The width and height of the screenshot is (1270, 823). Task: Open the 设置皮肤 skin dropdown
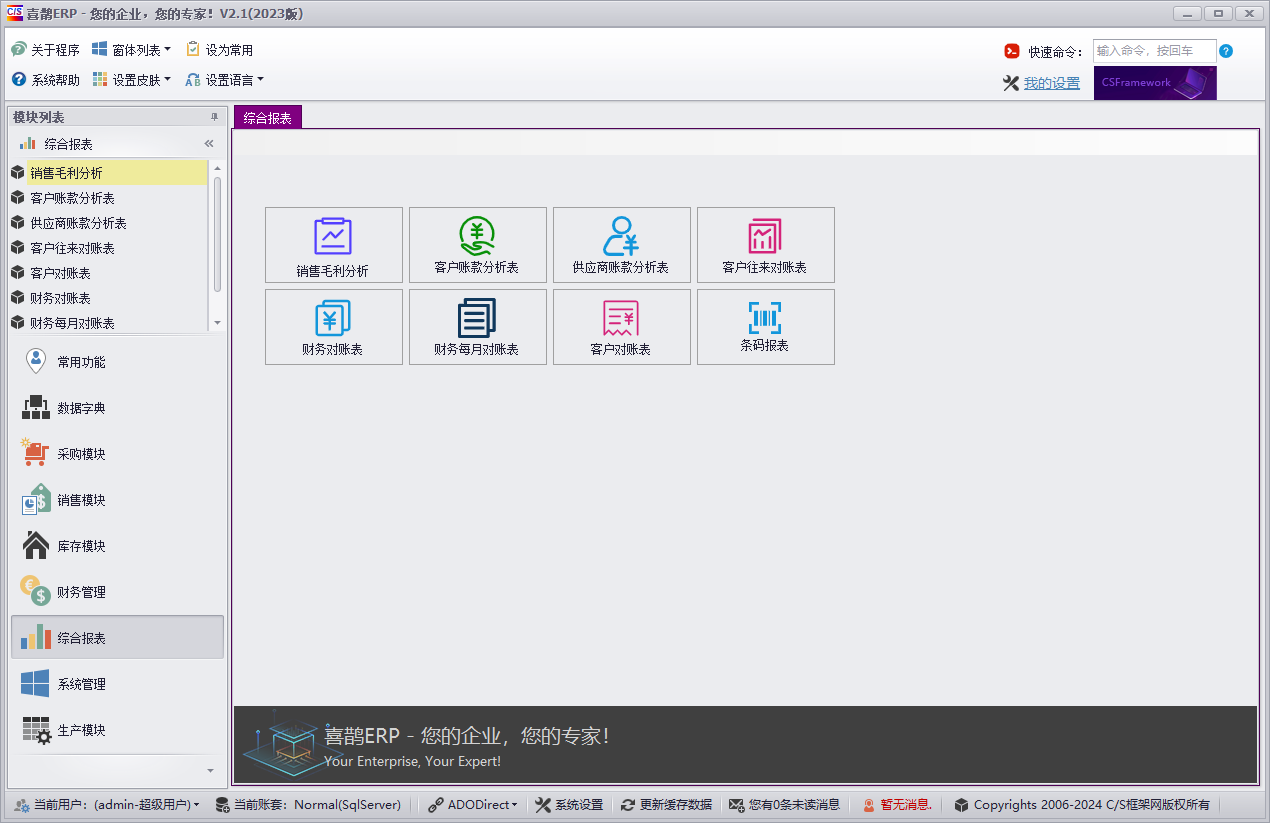[x=131, y=80]
